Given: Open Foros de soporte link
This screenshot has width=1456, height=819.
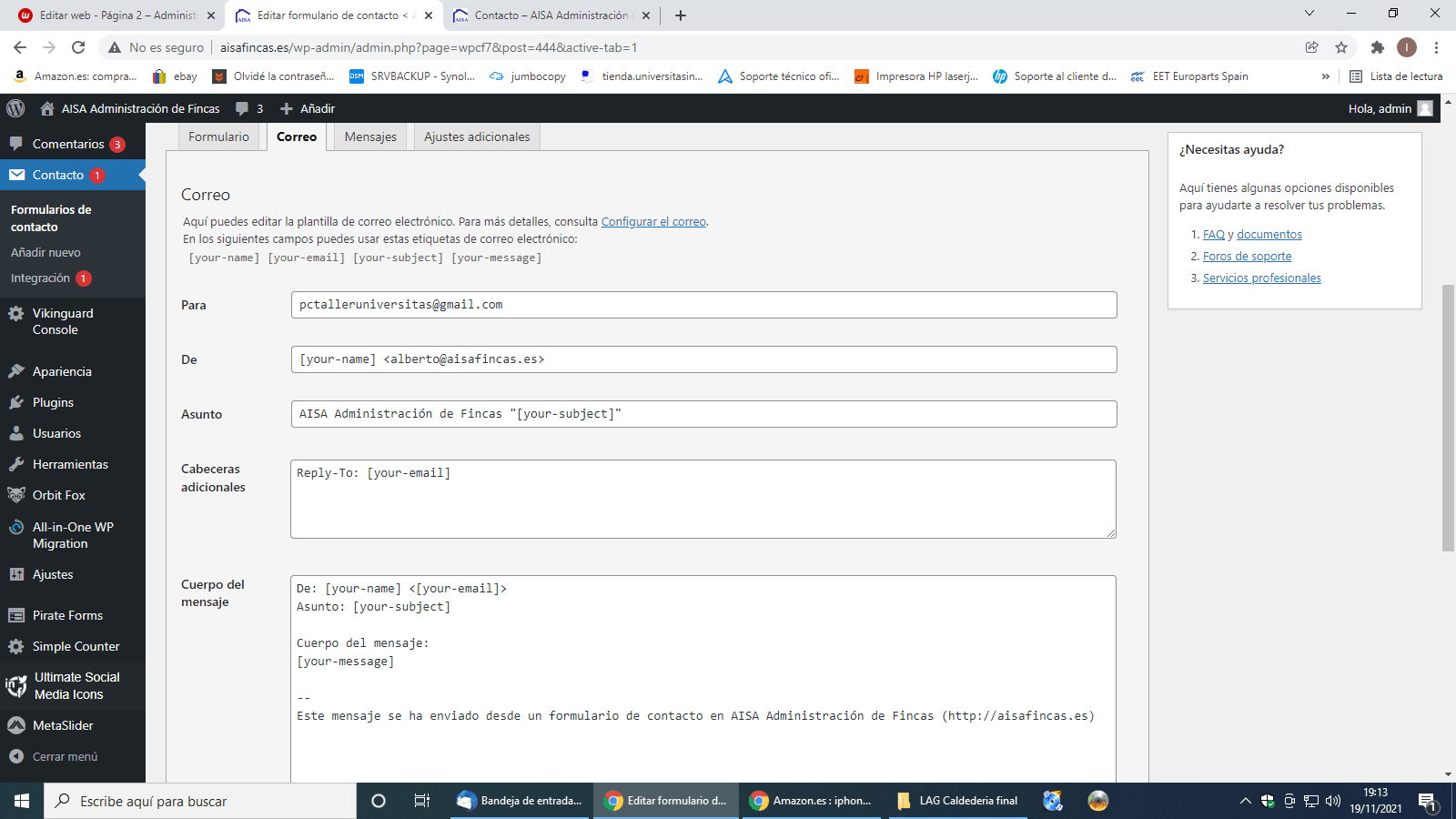Looking at the screenshot, I should pyautogui.click(x=1247, y=256).
